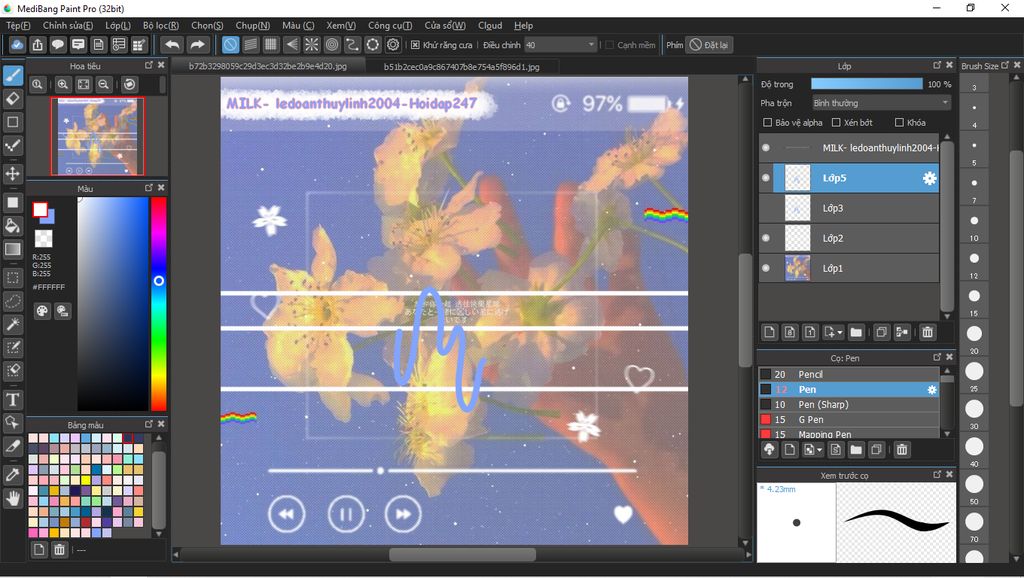Select the Lớp3 layer

pos(856,208)
